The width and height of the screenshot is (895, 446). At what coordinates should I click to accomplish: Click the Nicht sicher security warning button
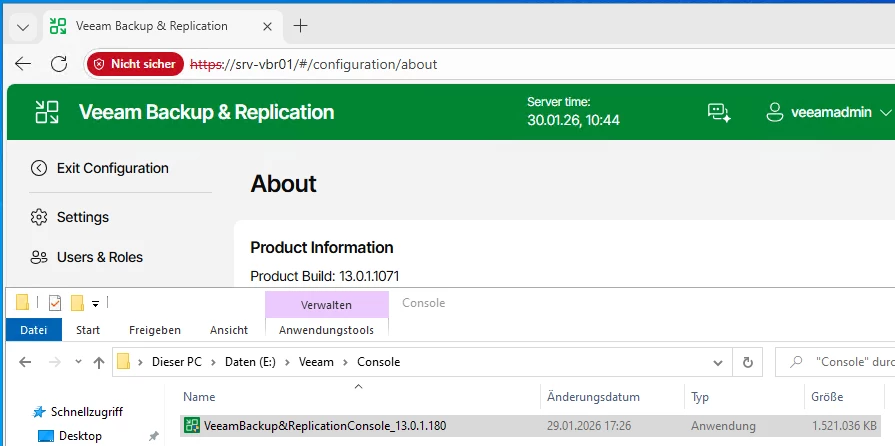(135, 64)
